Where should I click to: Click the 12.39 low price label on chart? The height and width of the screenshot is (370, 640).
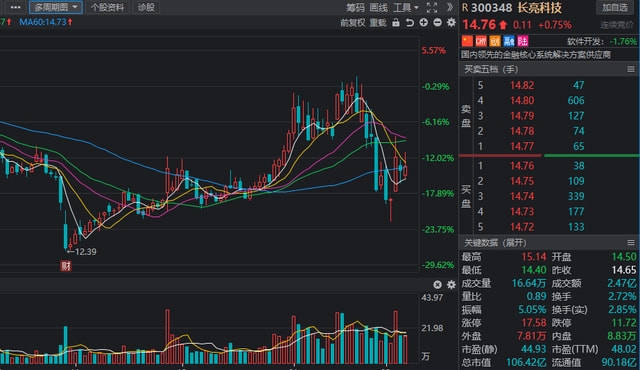pyautogui.click(x=85, y=252)
